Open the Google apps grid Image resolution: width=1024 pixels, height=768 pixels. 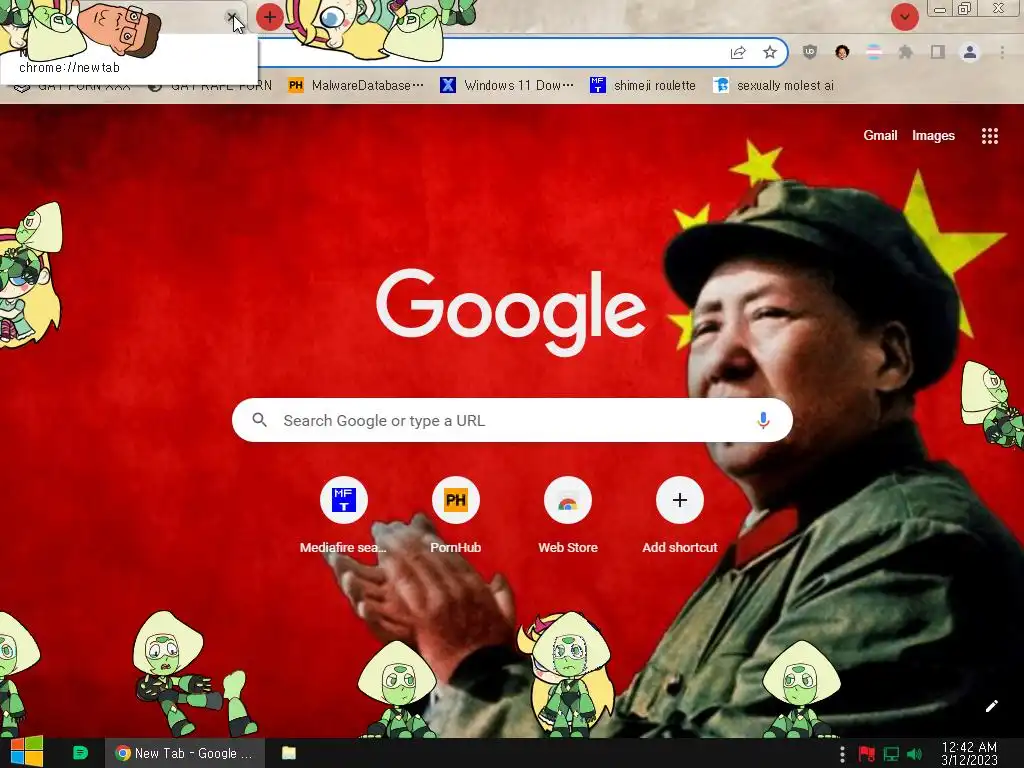[x=989, y=135]
